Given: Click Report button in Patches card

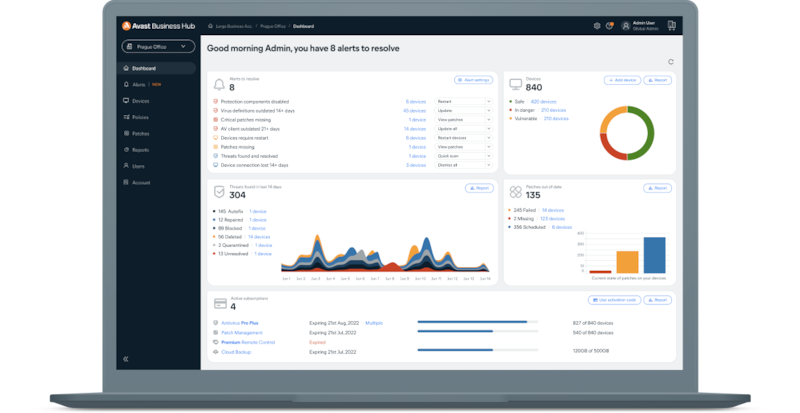Looking at the screenshot, I should pyautogui.click(x=657, y=188).
